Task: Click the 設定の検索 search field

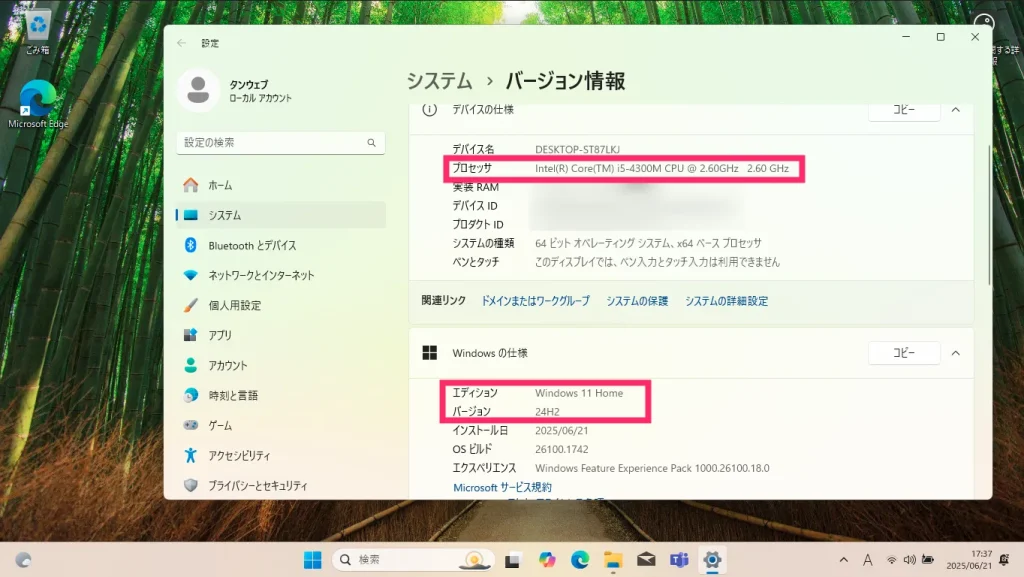Action: [281, 142]
